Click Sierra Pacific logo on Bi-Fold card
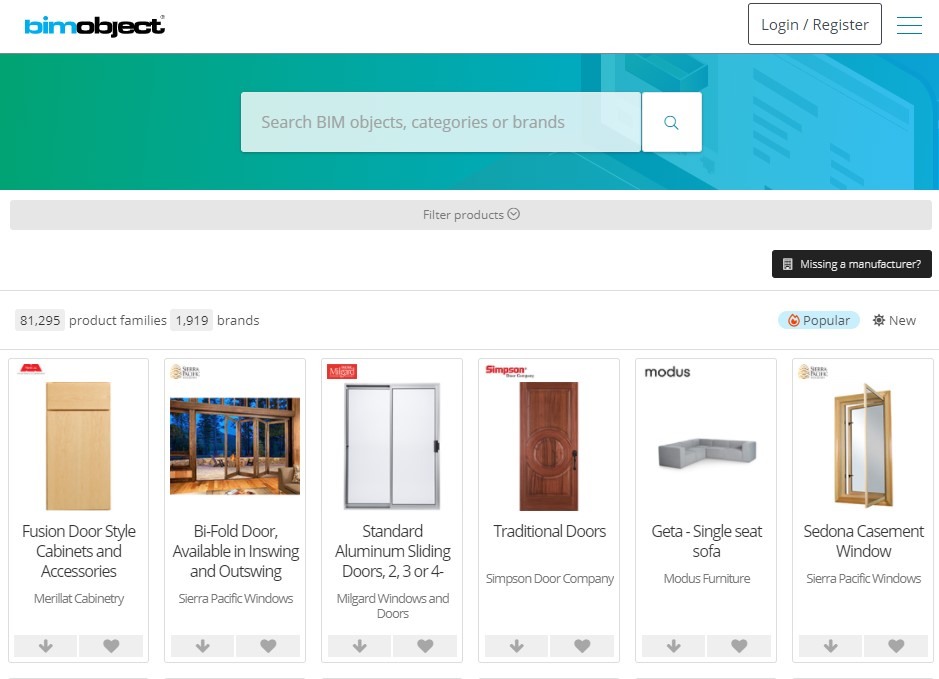This screenshot has width=939, height=679. pyautogui.click(x=185, y=372)
